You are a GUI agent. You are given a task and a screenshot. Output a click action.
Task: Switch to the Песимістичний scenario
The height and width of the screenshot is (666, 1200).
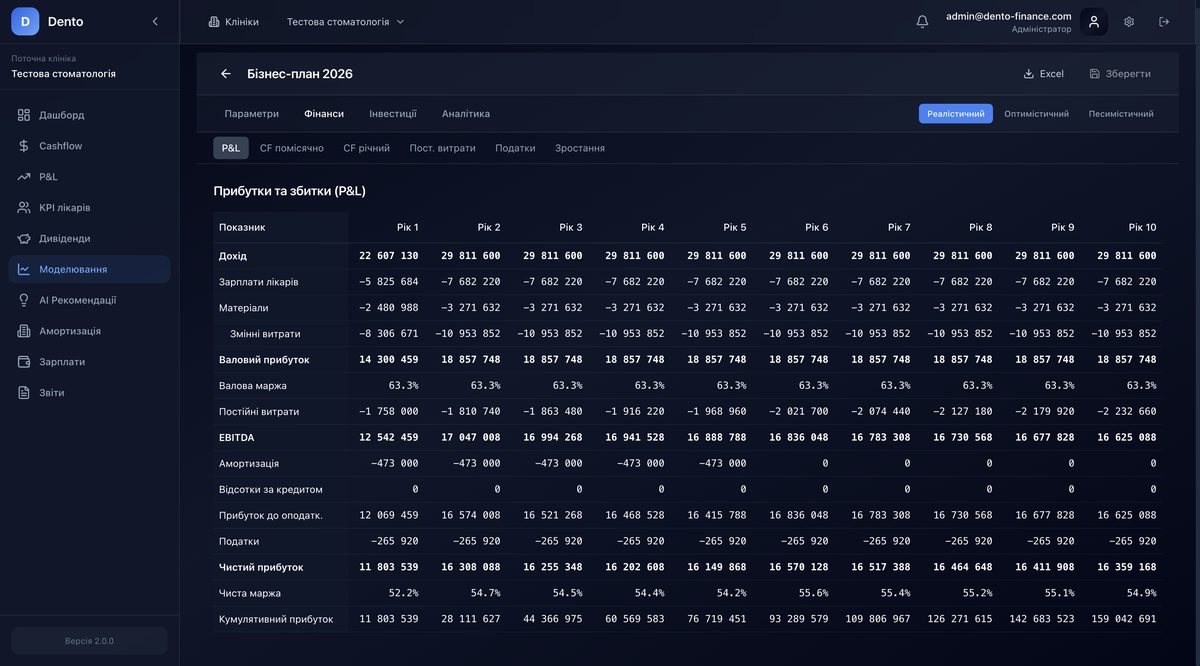[1119, 112]
